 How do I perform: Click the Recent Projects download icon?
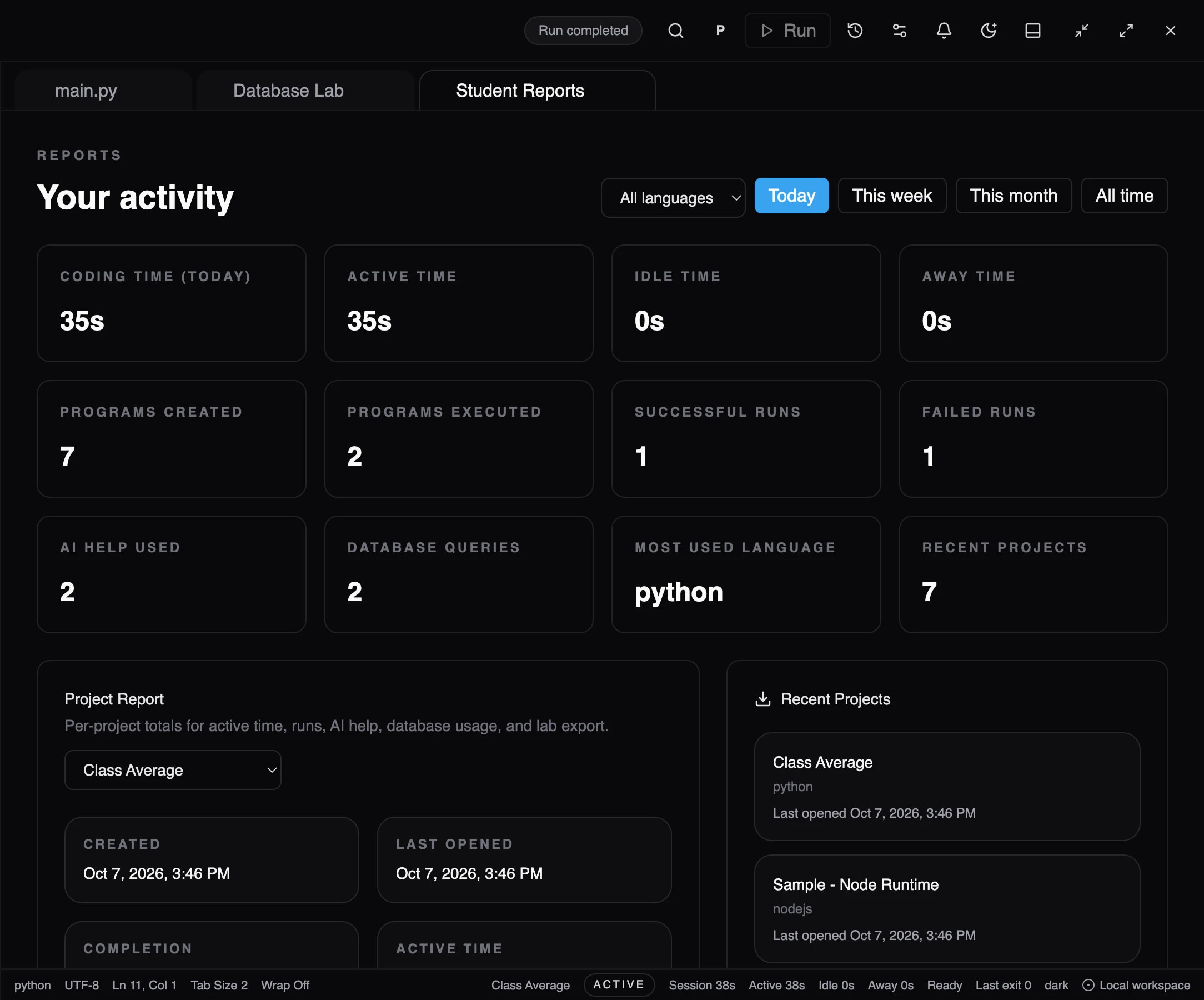[x=762, y=699]
